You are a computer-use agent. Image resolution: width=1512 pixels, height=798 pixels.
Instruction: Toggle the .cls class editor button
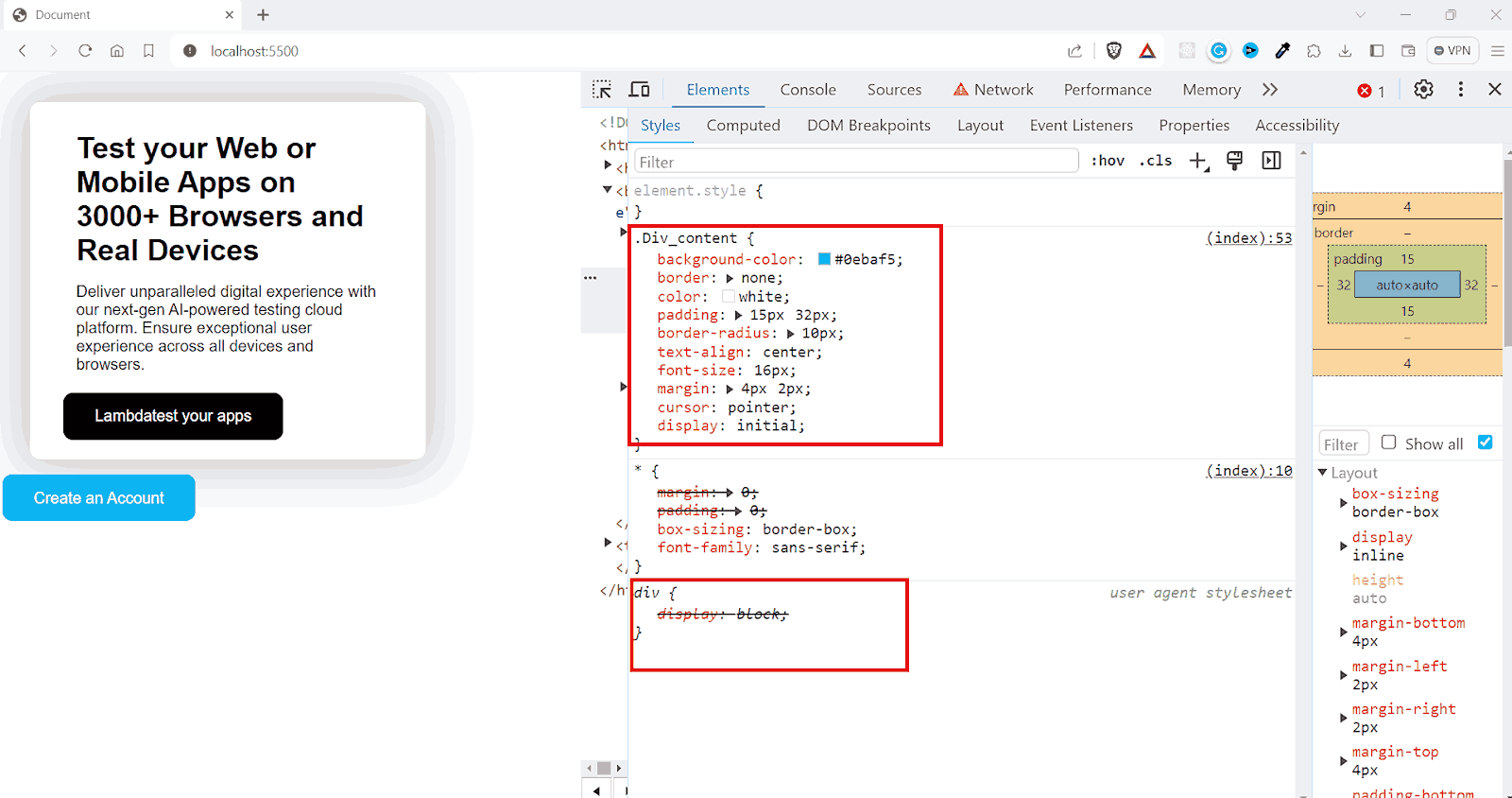coord(1156,161)
